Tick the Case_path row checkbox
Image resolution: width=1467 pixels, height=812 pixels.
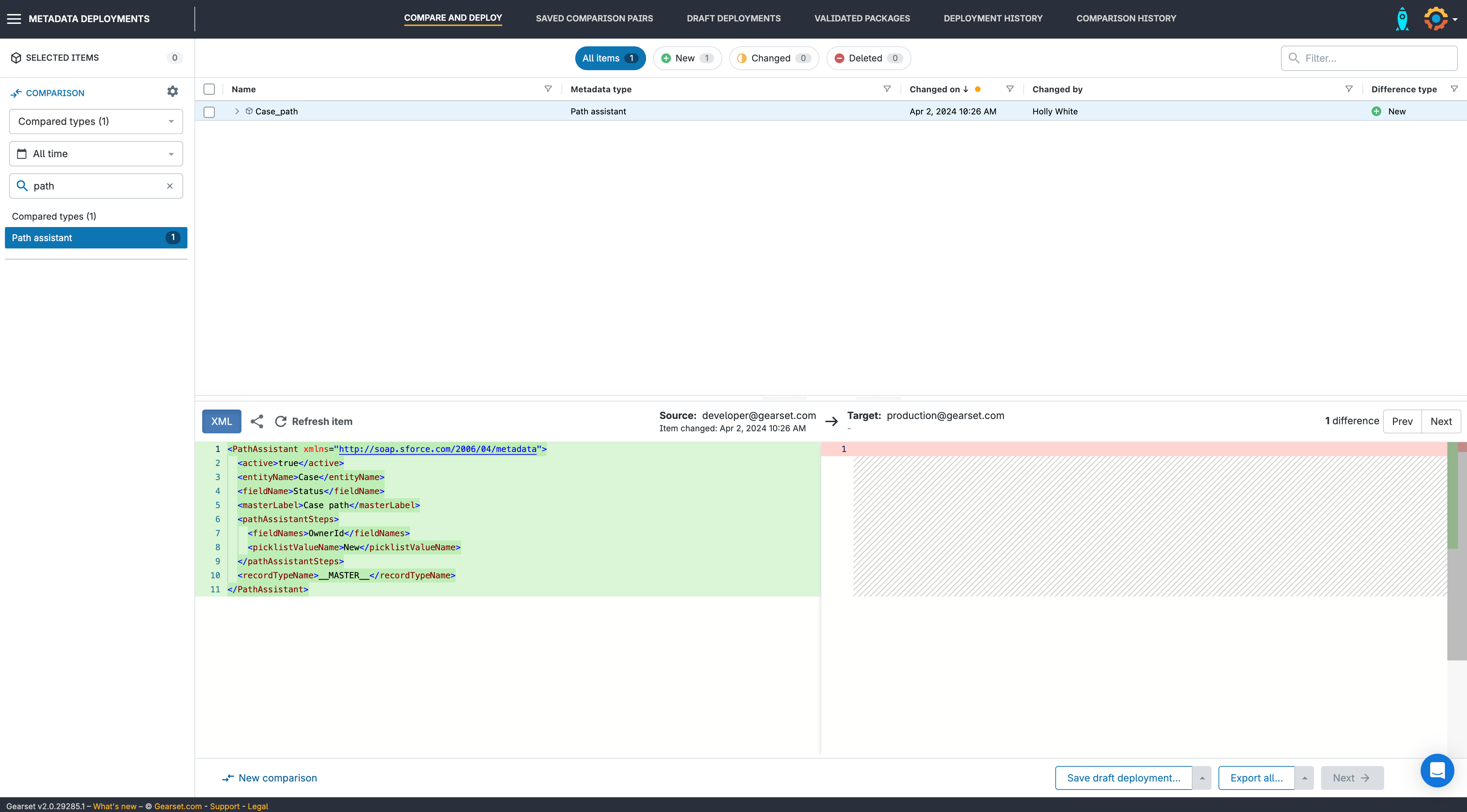click(209, 112)
